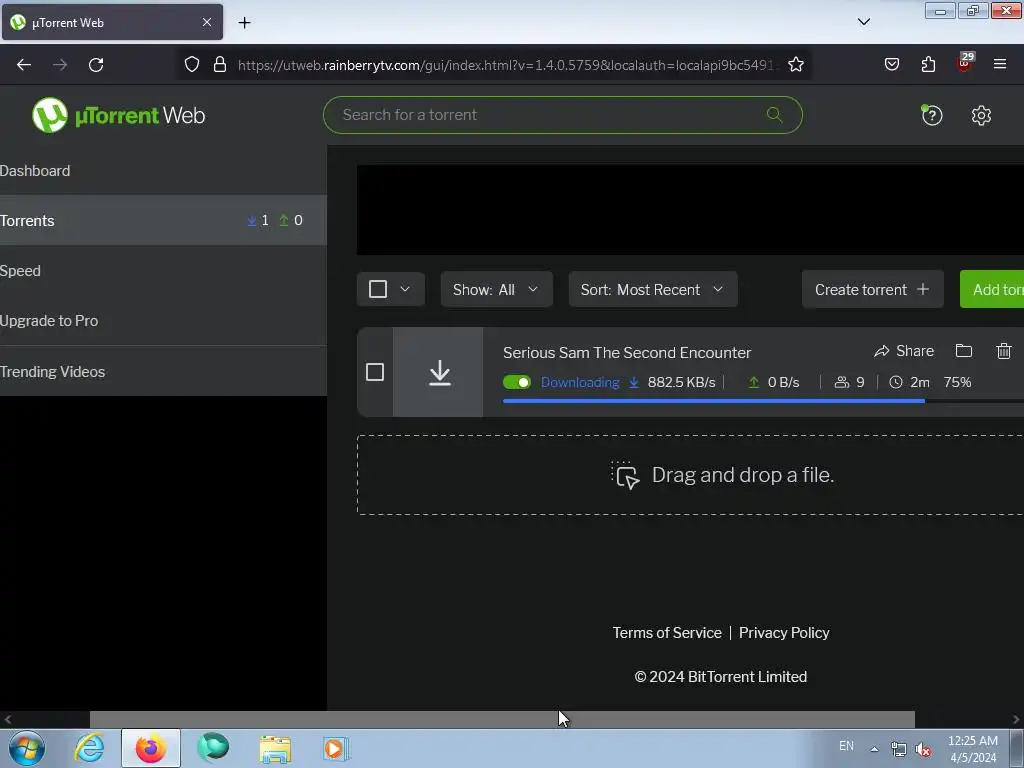This screenshot has width=1024, height=768.
Task: Open the Windows Start menu
Action: (27, 748)
